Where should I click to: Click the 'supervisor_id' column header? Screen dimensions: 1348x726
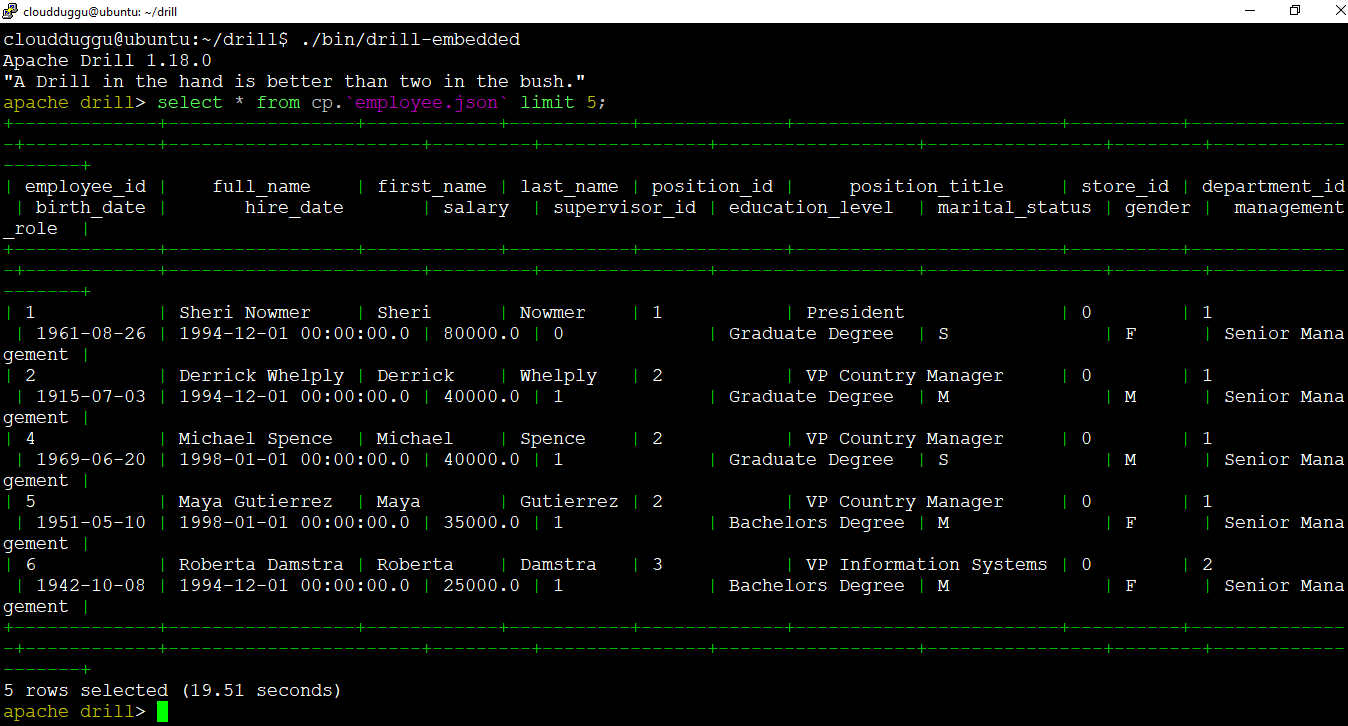pos(624,208)
